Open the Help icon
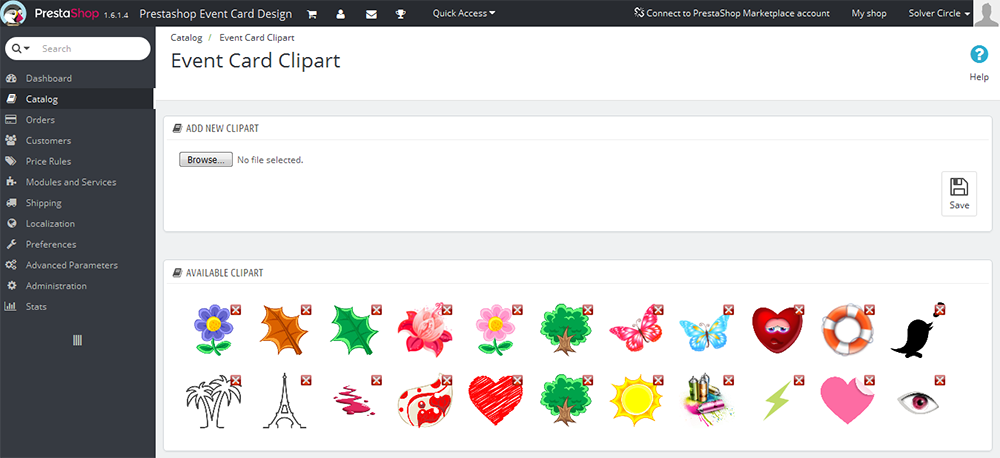The height and width of the screenshot is (458, 1000). coord(979,55)
